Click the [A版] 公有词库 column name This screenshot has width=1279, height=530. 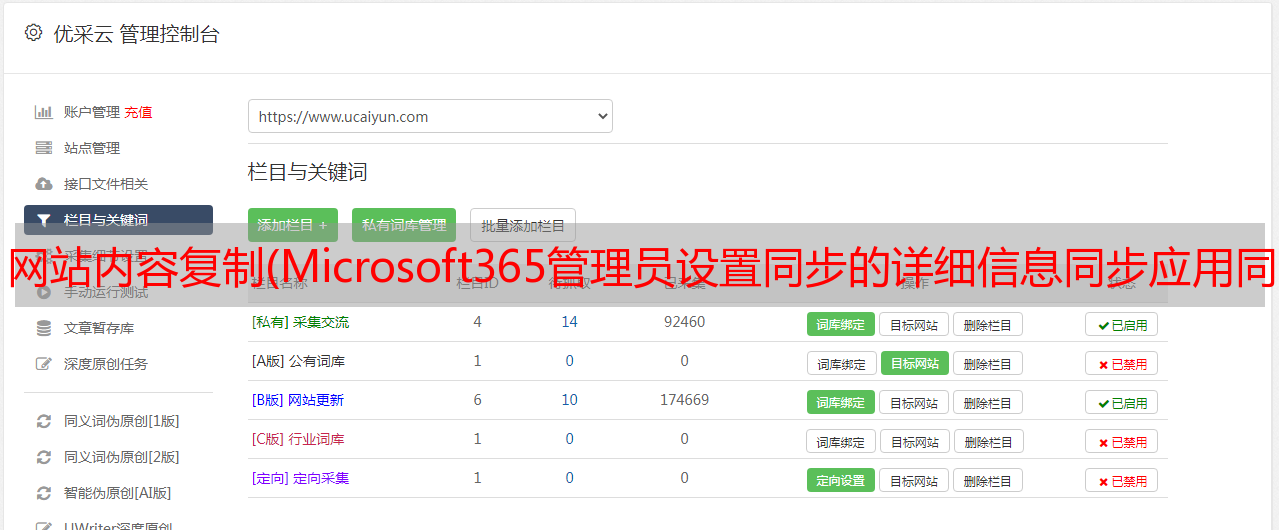[x=298, y=361]
